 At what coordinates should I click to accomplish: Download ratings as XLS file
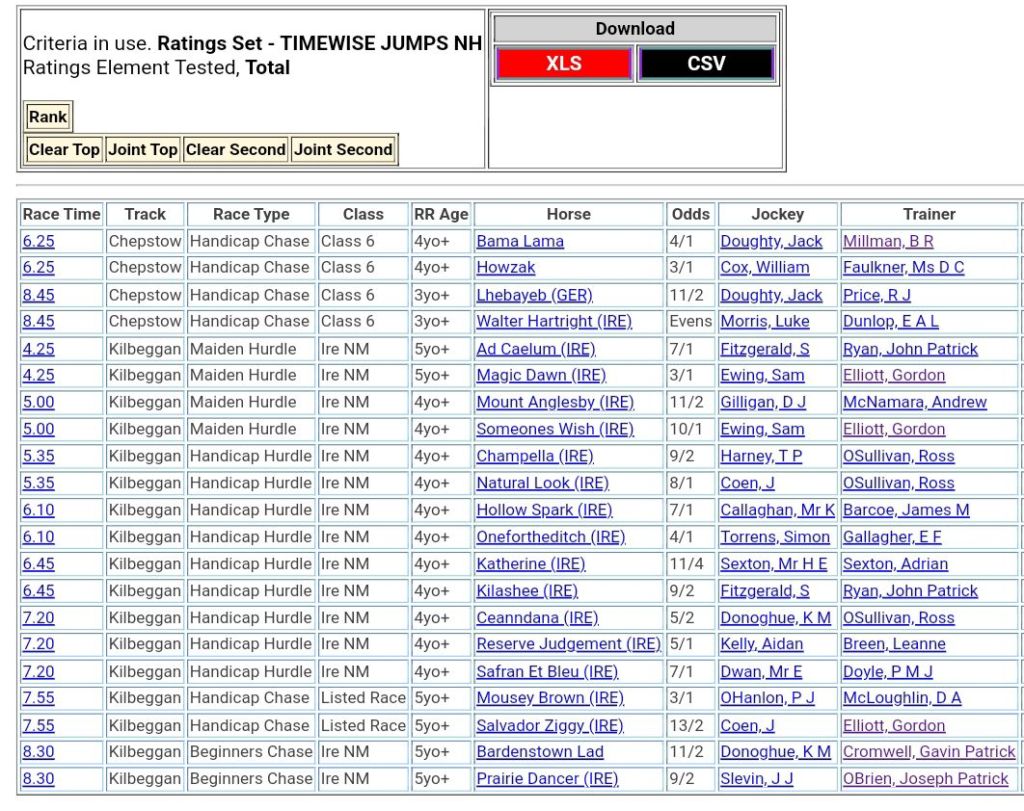tap(564, 64)
